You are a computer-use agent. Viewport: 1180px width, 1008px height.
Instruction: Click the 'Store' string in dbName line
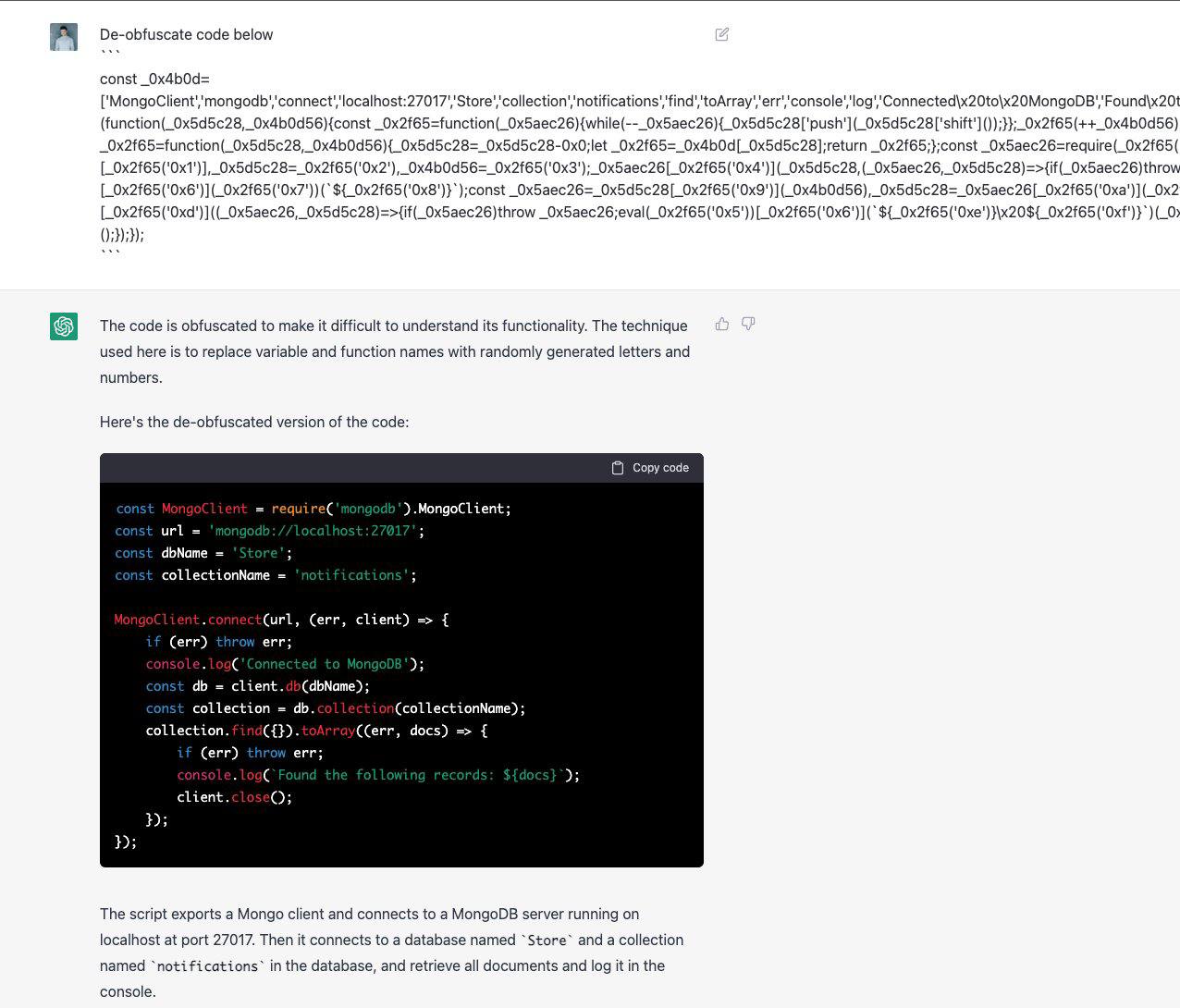point(258,553)
